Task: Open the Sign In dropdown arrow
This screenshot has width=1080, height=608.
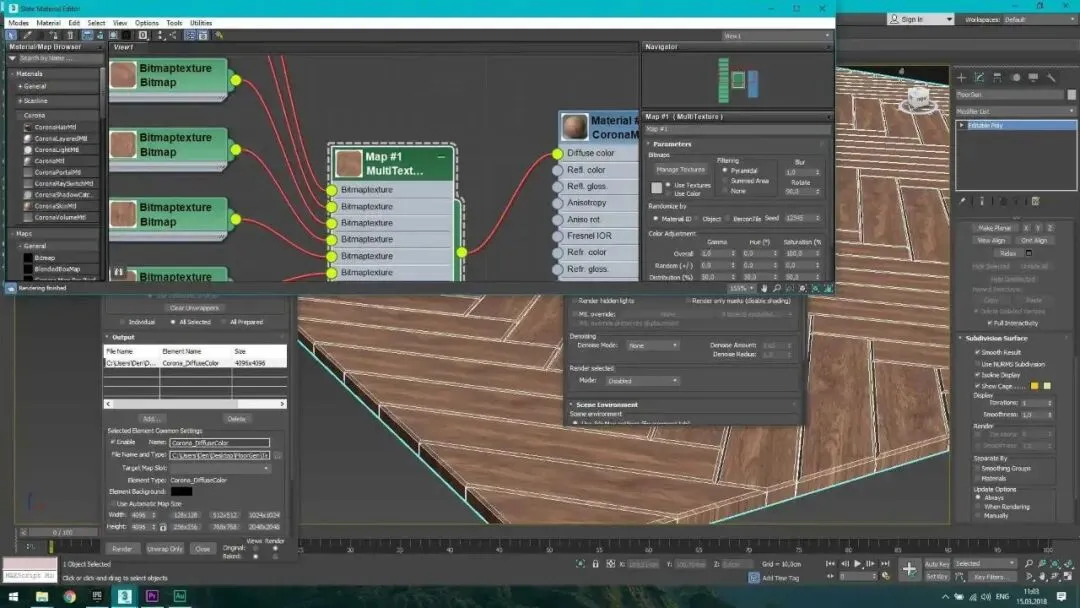Action: pos(948,19)
